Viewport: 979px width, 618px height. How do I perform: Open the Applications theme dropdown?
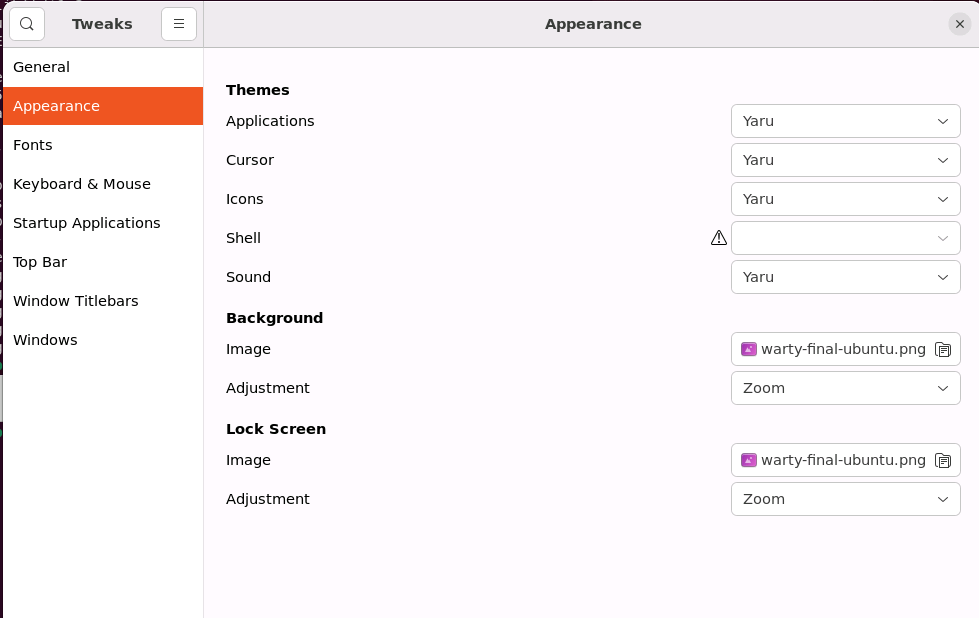845,121
